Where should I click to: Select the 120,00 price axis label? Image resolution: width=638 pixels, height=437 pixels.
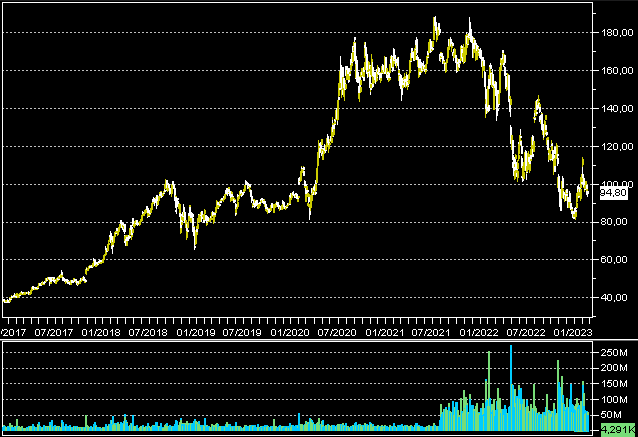point(617,146)
